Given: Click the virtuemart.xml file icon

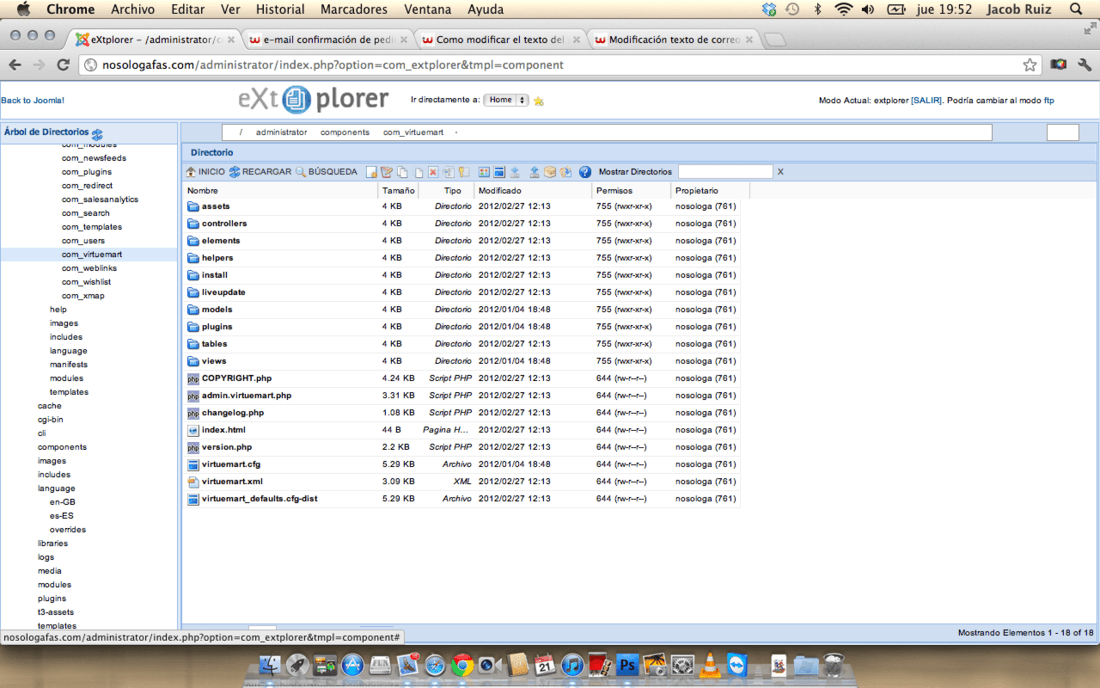Looking at the screenshot, I should tap(193, 482).
